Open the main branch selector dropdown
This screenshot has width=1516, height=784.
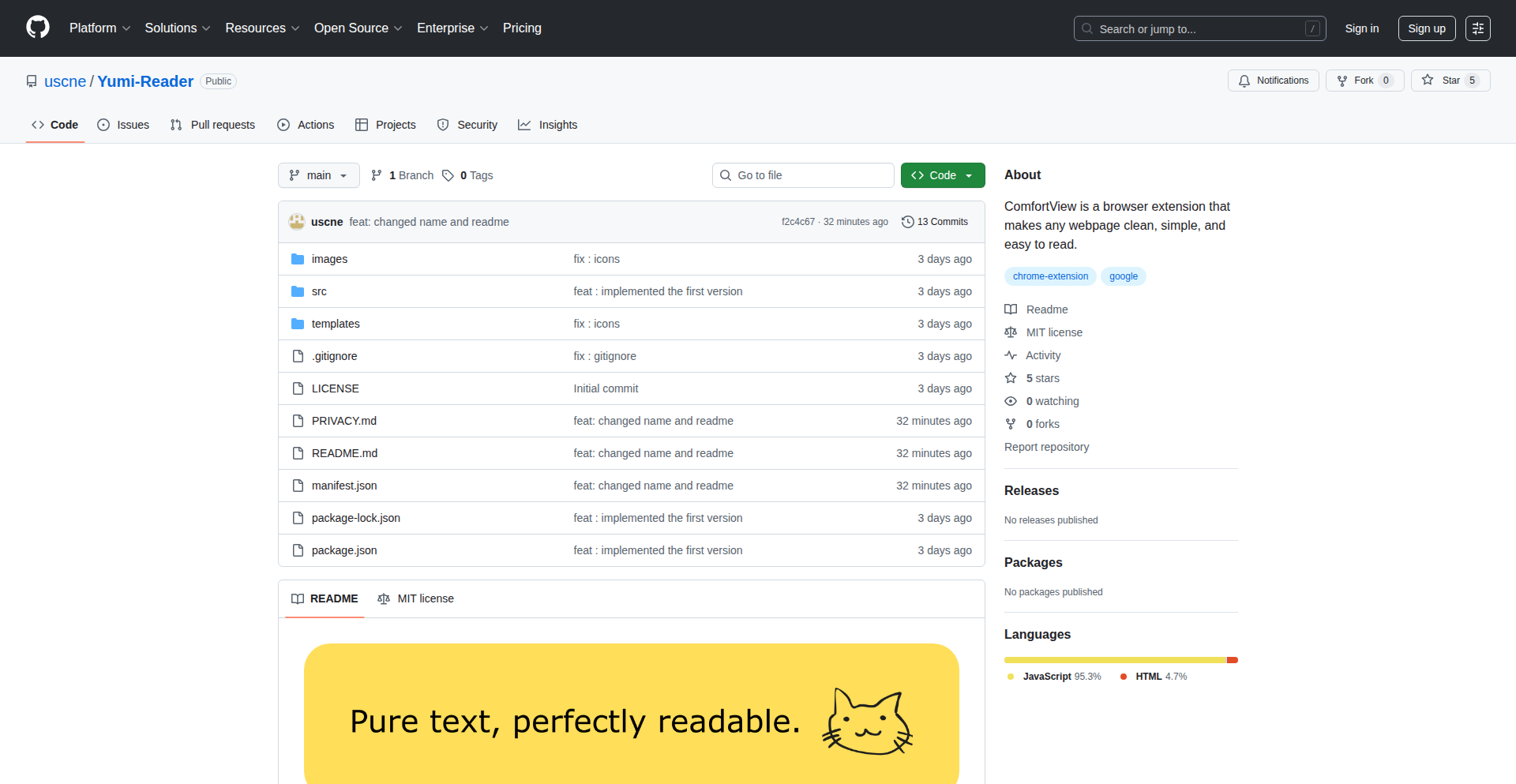click(319, 175)
